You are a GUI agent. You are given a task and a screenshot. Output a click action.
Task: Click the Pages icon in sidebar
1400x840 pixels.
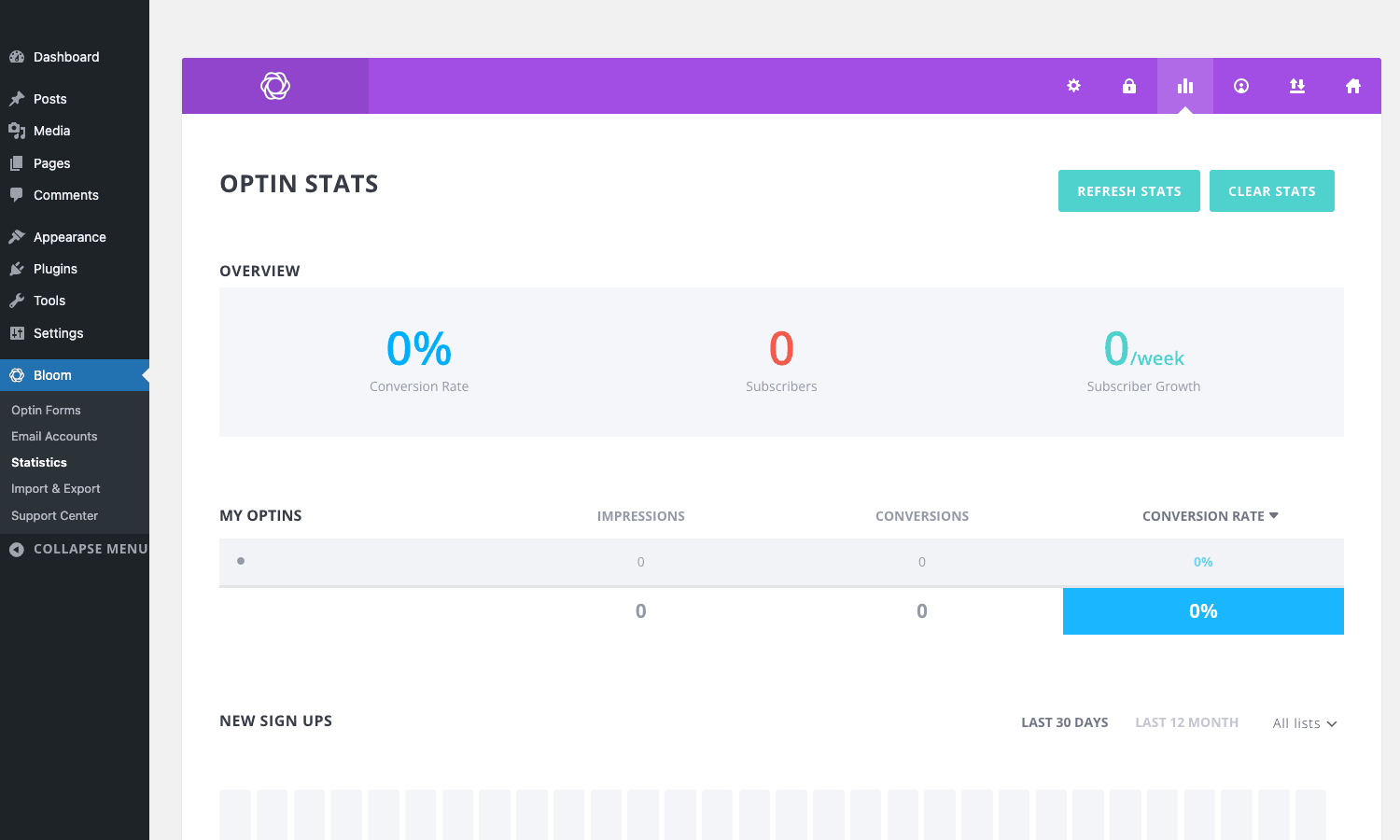point(17,163)
